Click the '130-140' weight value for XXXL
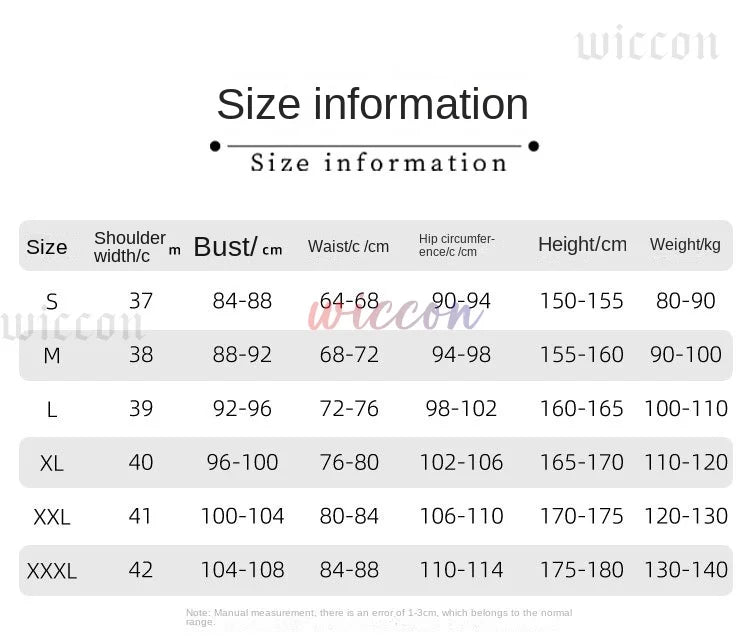Viewport: 750px width, 643px height. [x=686, y=570]
